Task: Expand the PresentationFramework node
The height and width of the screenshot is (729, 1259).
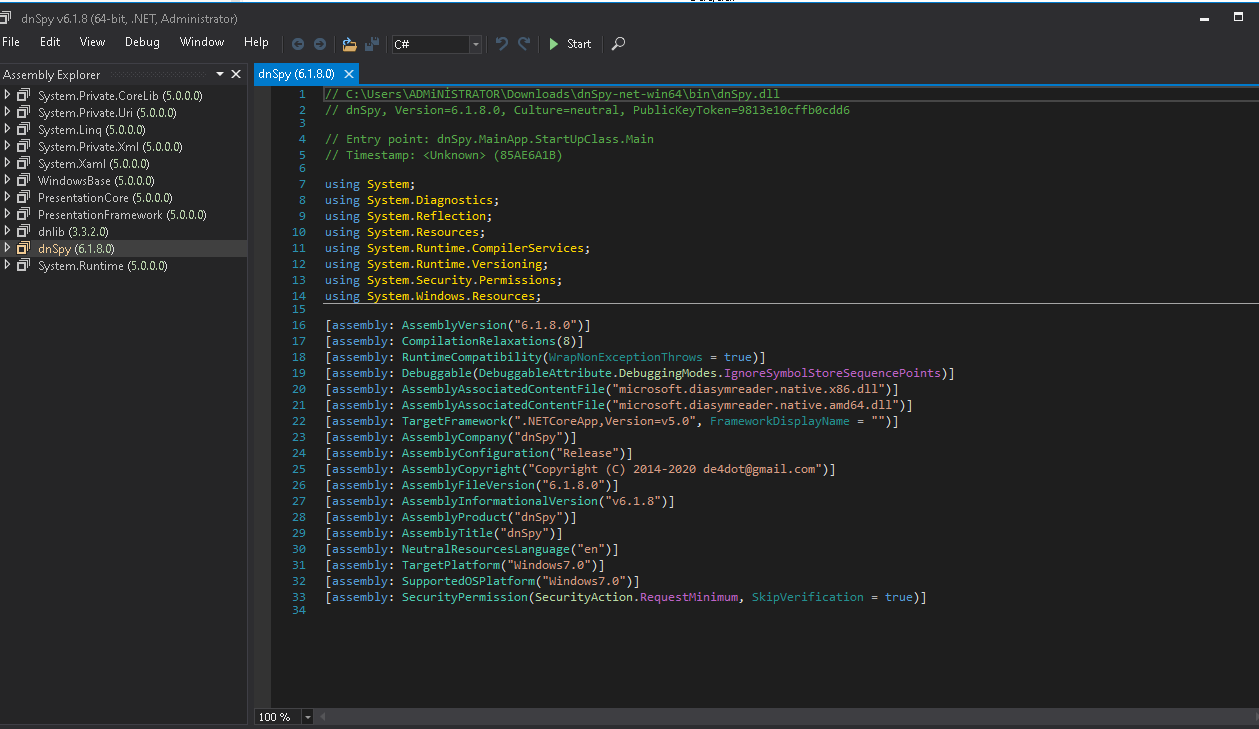Action: click(x=7, y=214)
